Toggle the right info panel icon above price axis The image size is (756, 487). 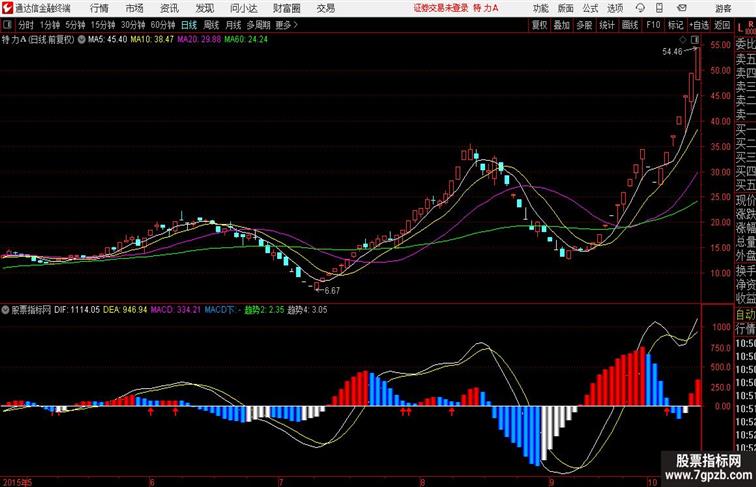coord(695,40)
